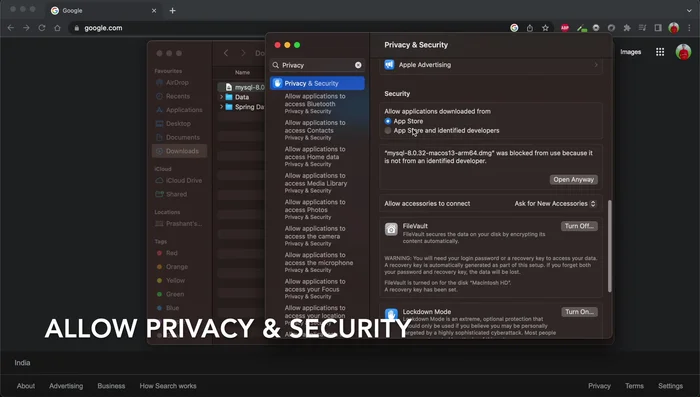Open the Google apps grid
The image size is (700, 397).
click(660, 52)
